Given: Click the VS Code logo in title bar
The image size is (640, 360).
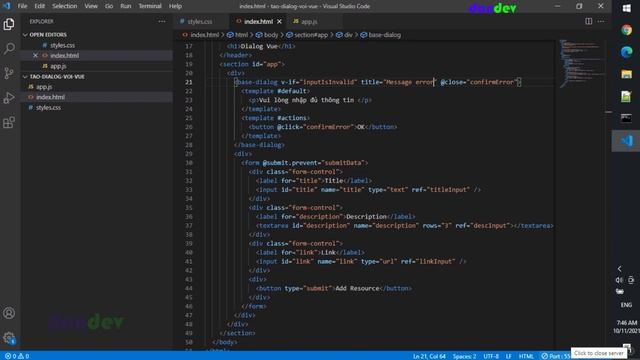Looking at the screenshot, I should click(7, 6).
